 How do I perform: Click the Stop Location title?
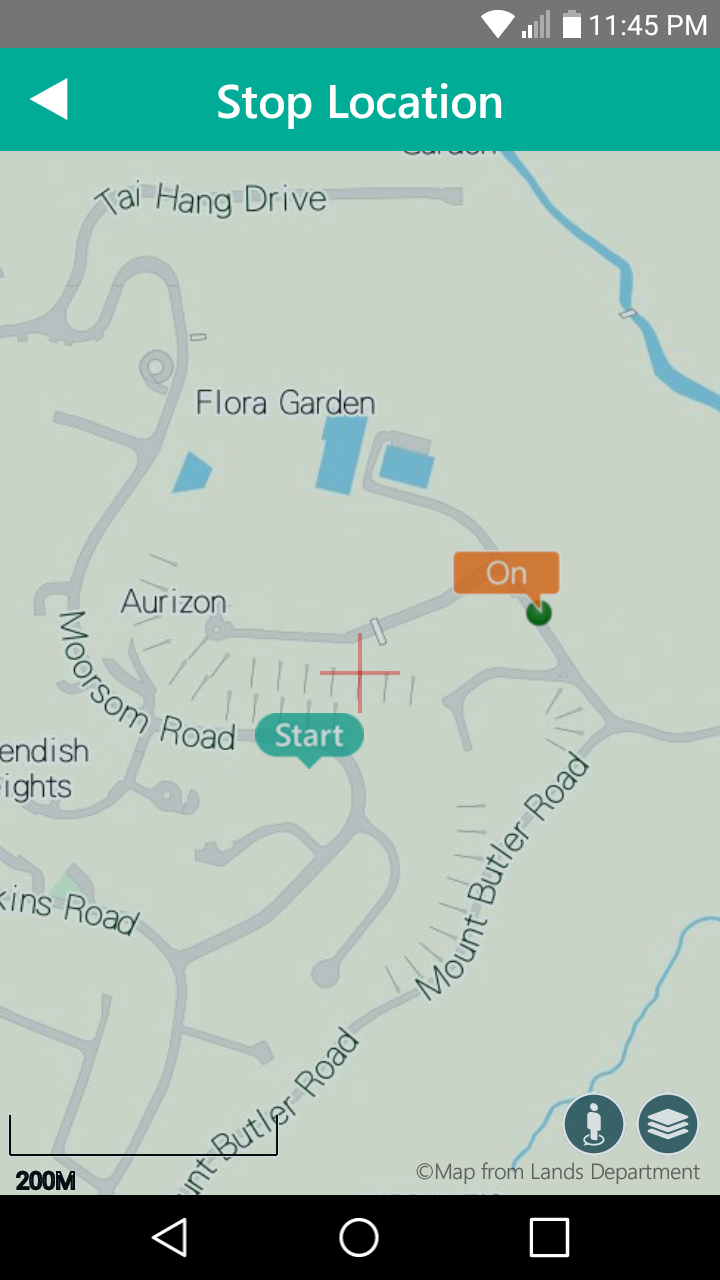(x=360, y=102)
